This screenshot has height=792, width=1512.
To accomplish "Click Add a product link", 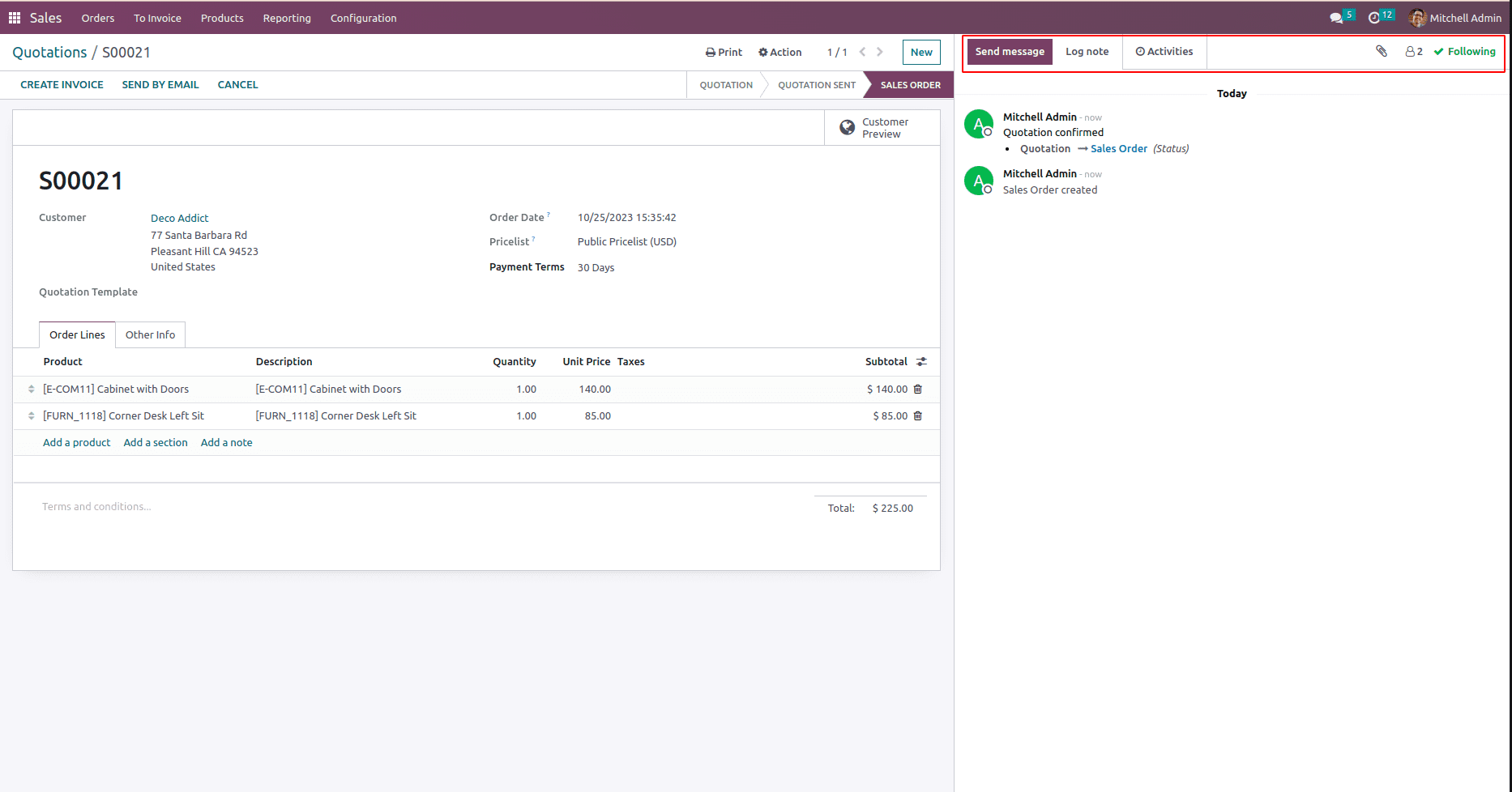I will click(76, 443).
